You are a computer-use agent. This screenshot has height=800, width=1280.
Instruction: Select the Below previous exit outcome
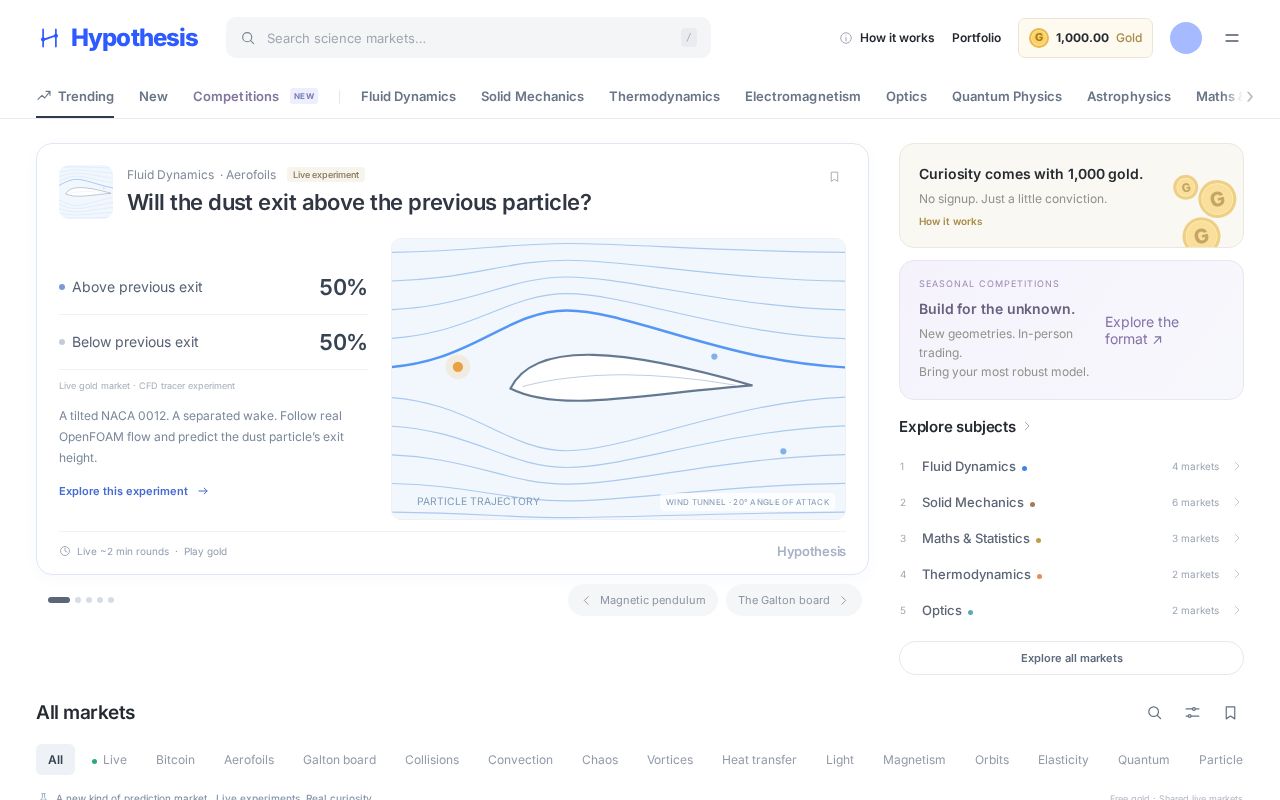[213, 342]
